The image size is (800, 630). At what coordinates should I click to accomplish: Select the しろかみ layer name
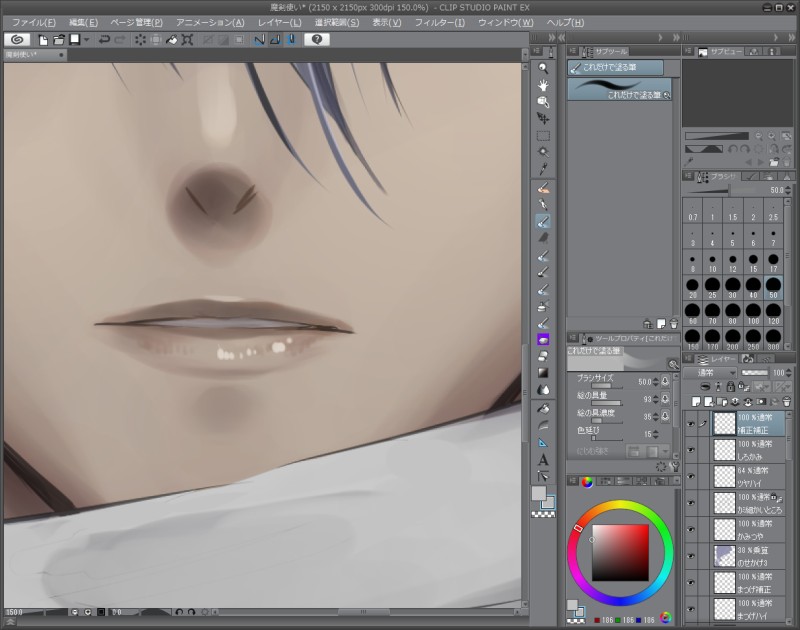749,457
